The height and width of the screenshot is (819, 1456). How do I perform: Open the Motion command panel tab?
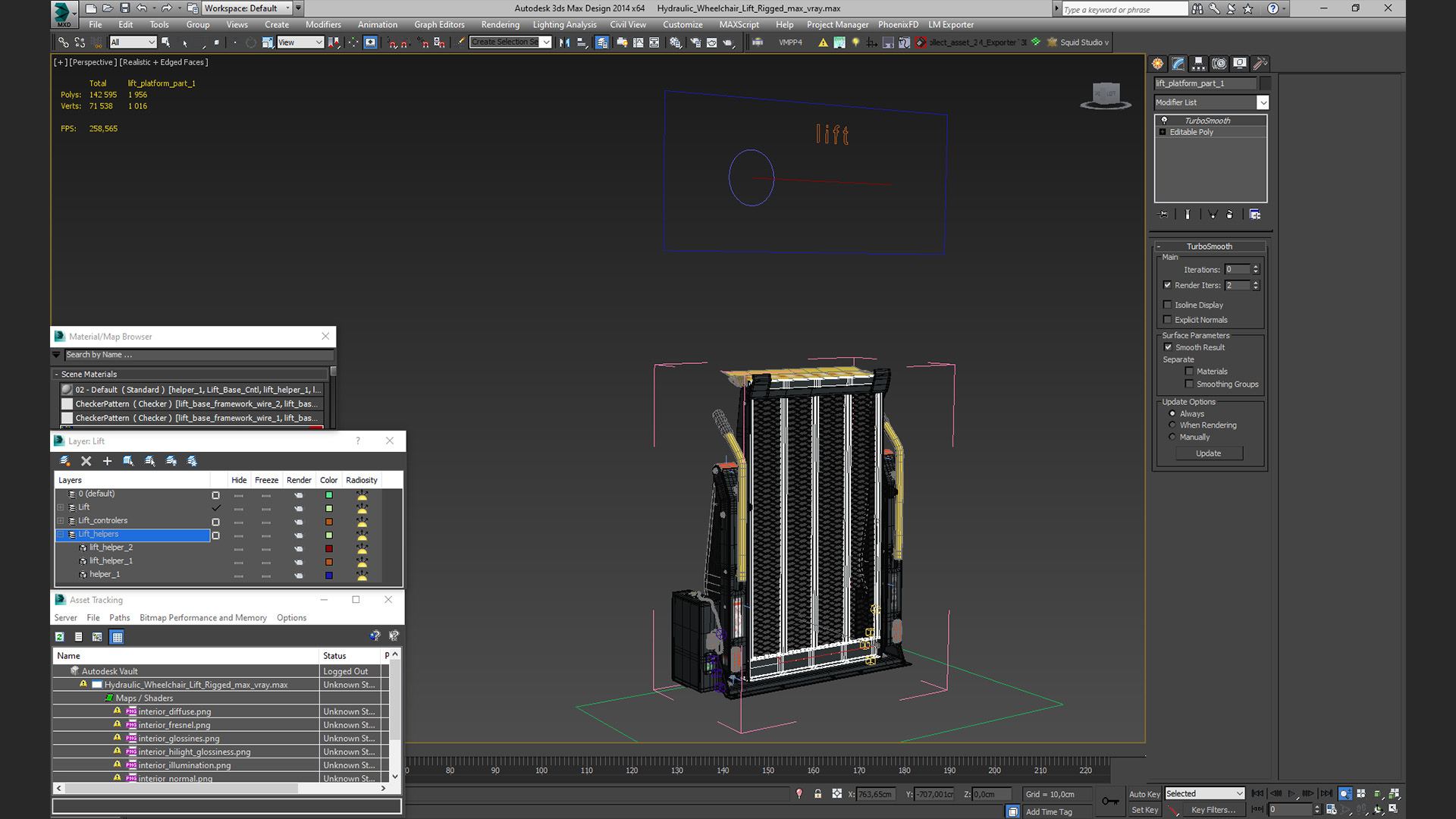(1219, 64)
